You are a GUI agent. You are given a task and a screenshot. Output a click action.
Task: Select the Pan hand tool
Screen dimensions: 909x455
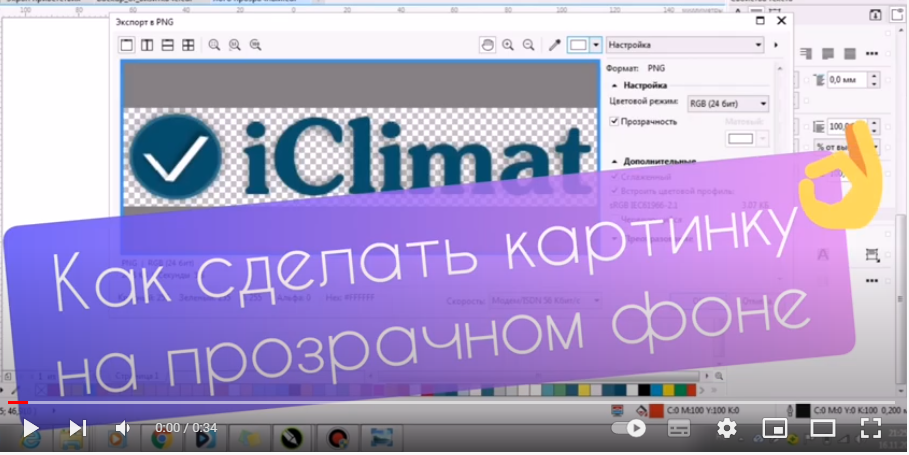tap(488, 45)
